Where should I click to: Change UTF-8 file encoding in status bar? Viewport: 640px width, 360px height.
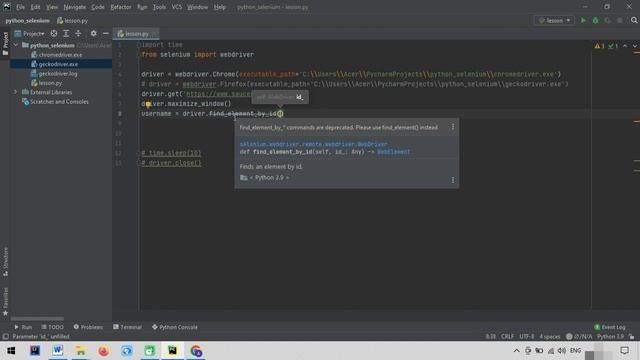tap(527, 336)
